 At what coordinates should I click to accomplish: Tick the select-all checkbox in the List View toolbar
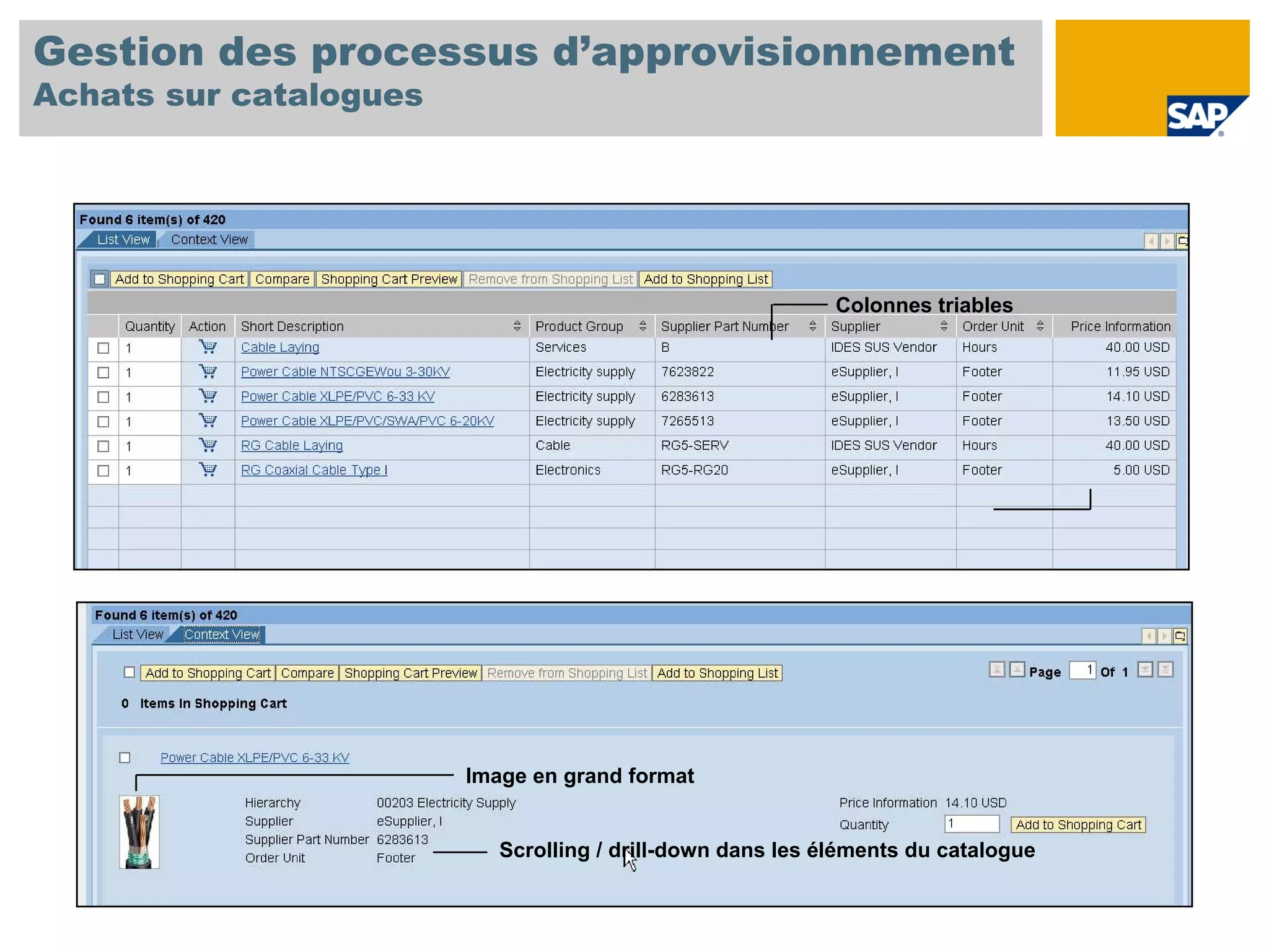99,279
